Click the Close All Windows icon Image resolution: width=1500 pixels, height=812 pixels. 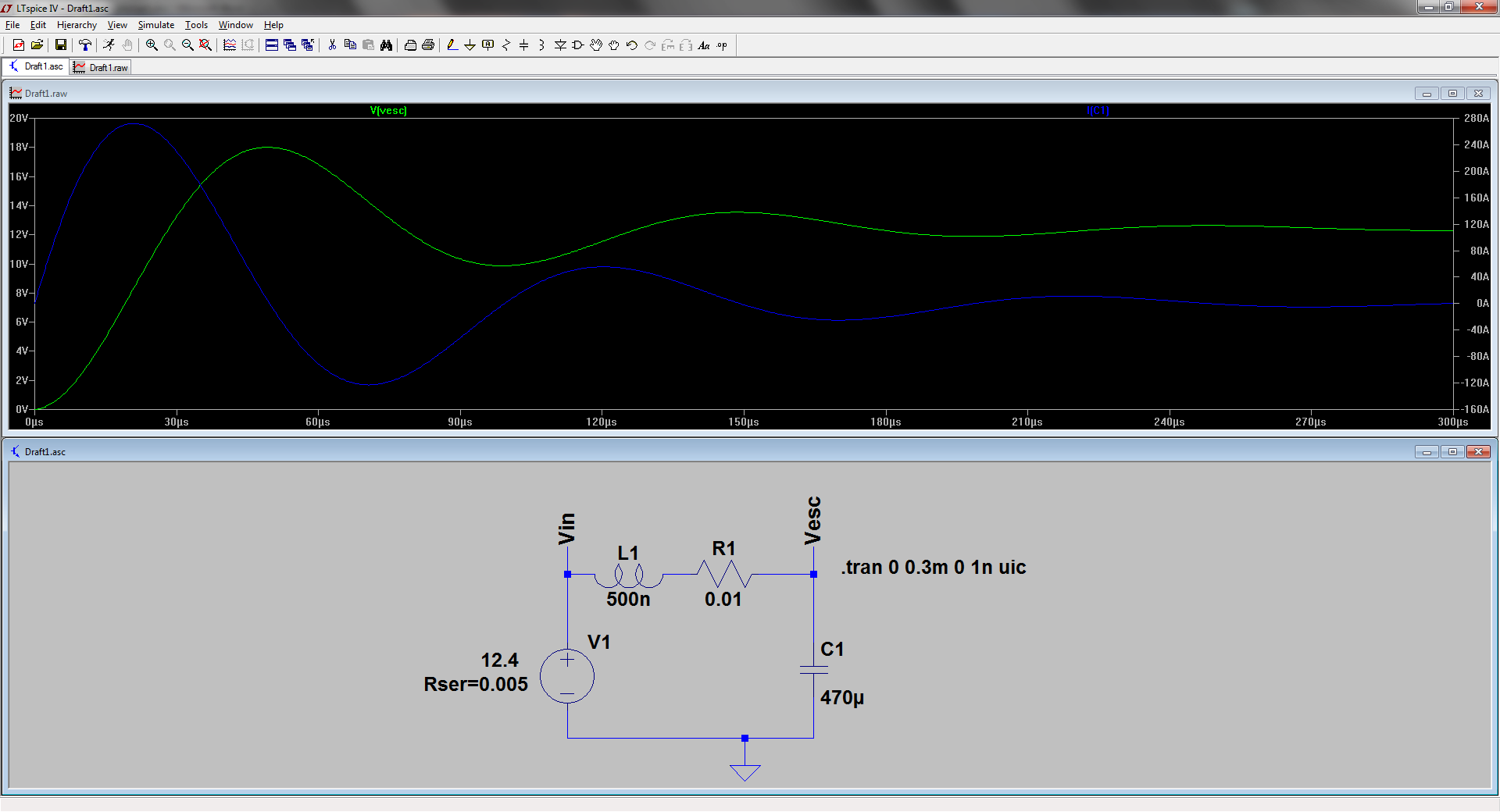pyautogui.click(x=308, y=45)
